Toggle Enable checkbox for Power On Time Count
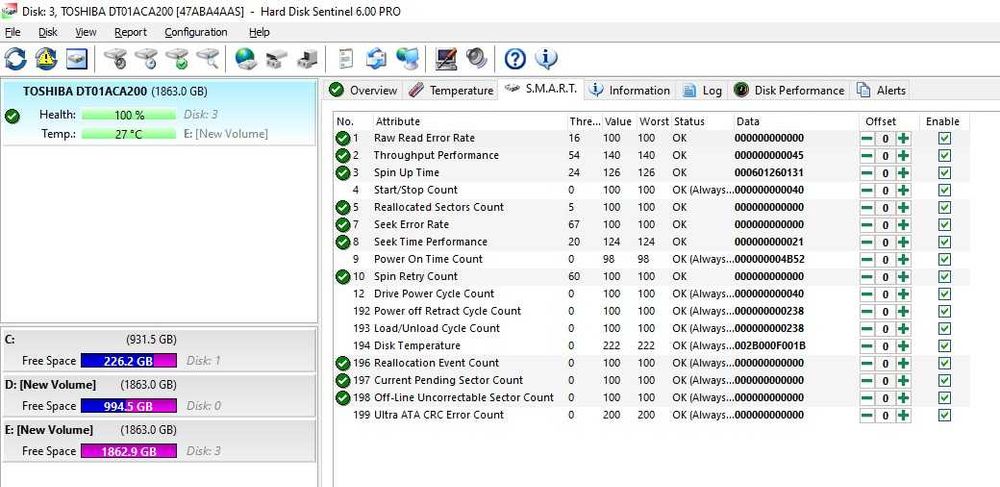Image resolution: width=1000 pixels, height=487 pixels. (945, 259)
